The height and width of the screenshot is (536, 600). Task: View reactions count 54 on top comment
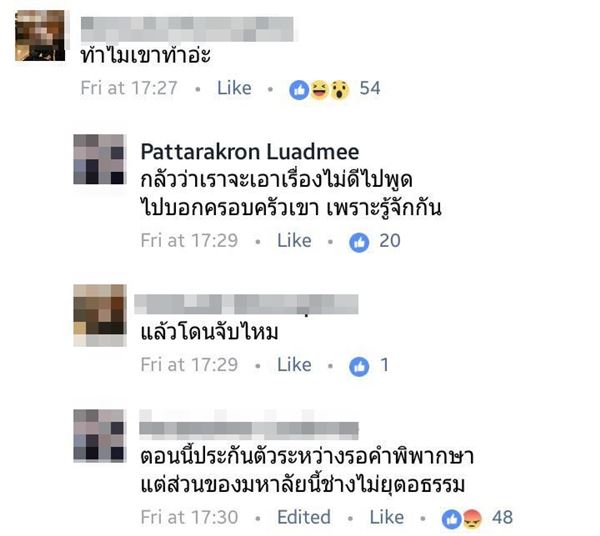[x=370, y=88]
